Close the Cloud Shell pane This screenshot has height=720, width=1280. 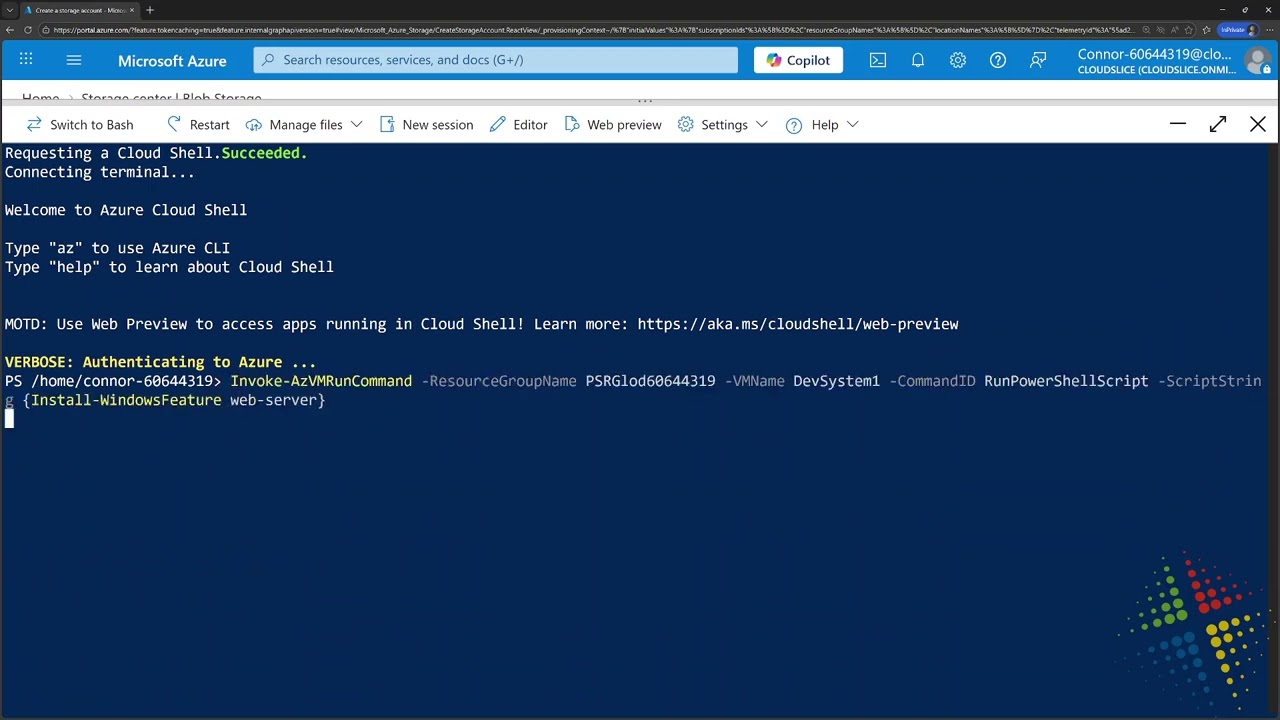coord(1258,125)
